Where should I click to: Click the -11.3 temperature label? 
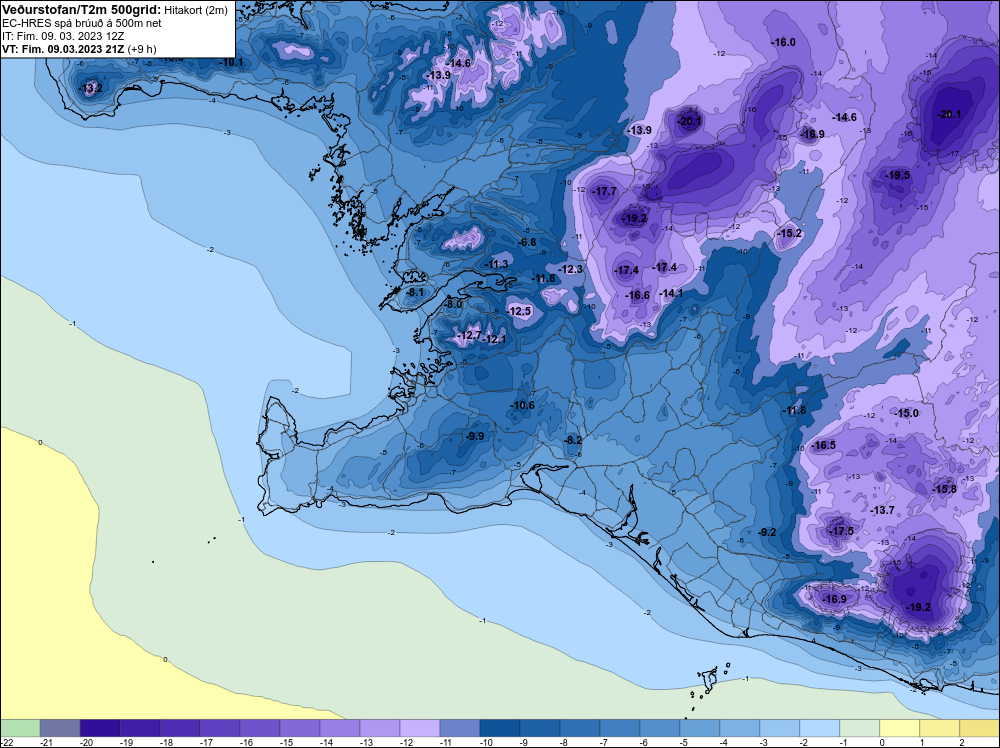pyautogui.click(x=496, y=264)
